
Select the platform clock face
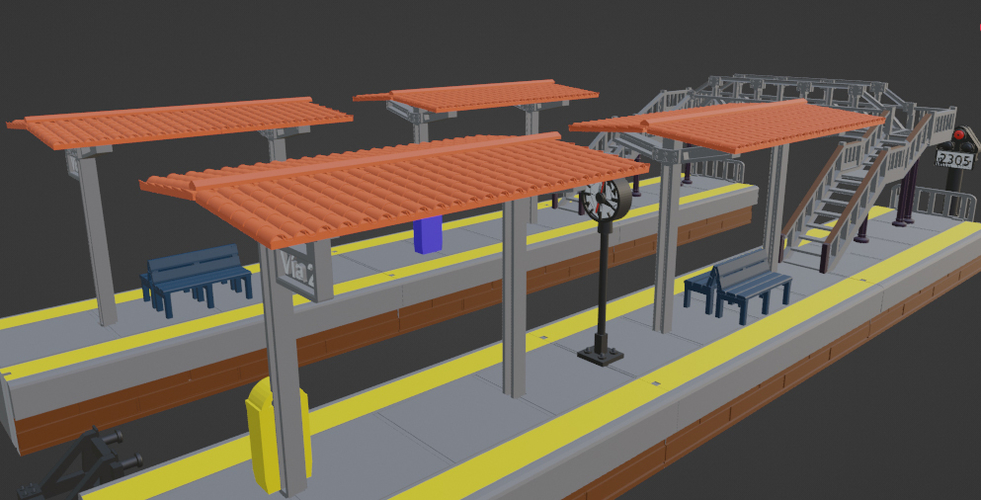(606, 199)
